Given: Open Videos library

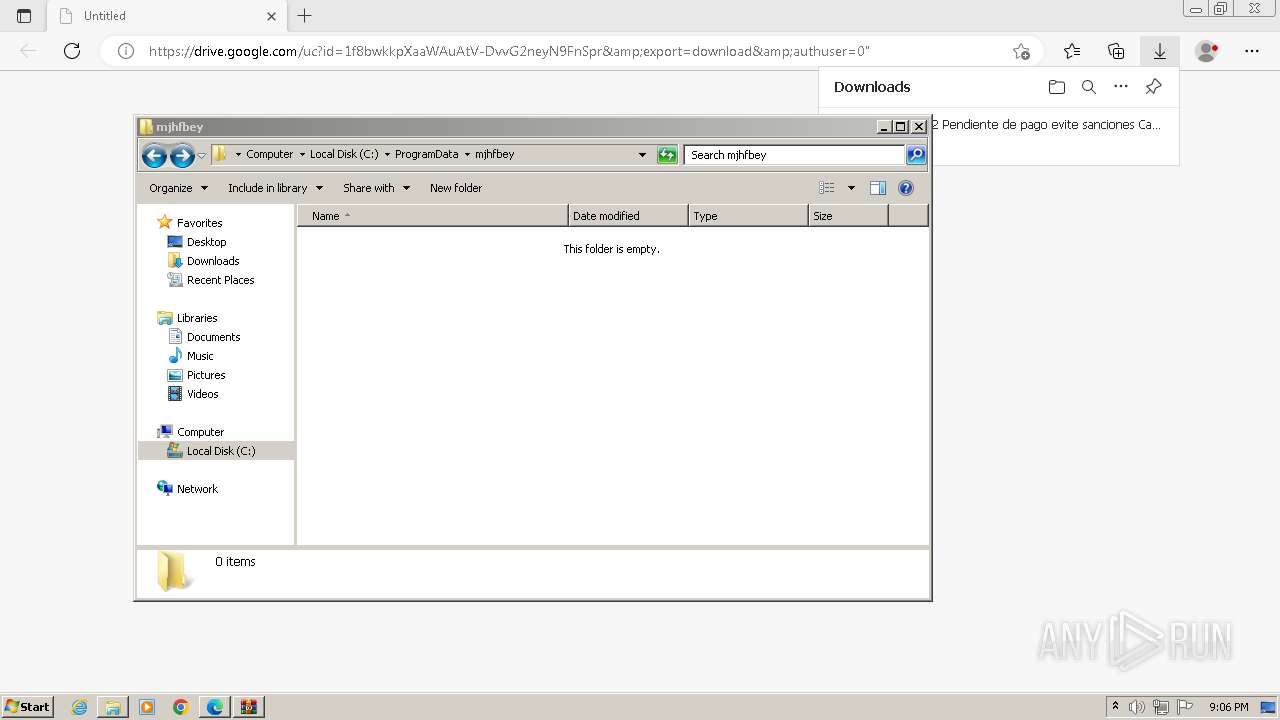Looking at the screenshot, I should [202, 394].
